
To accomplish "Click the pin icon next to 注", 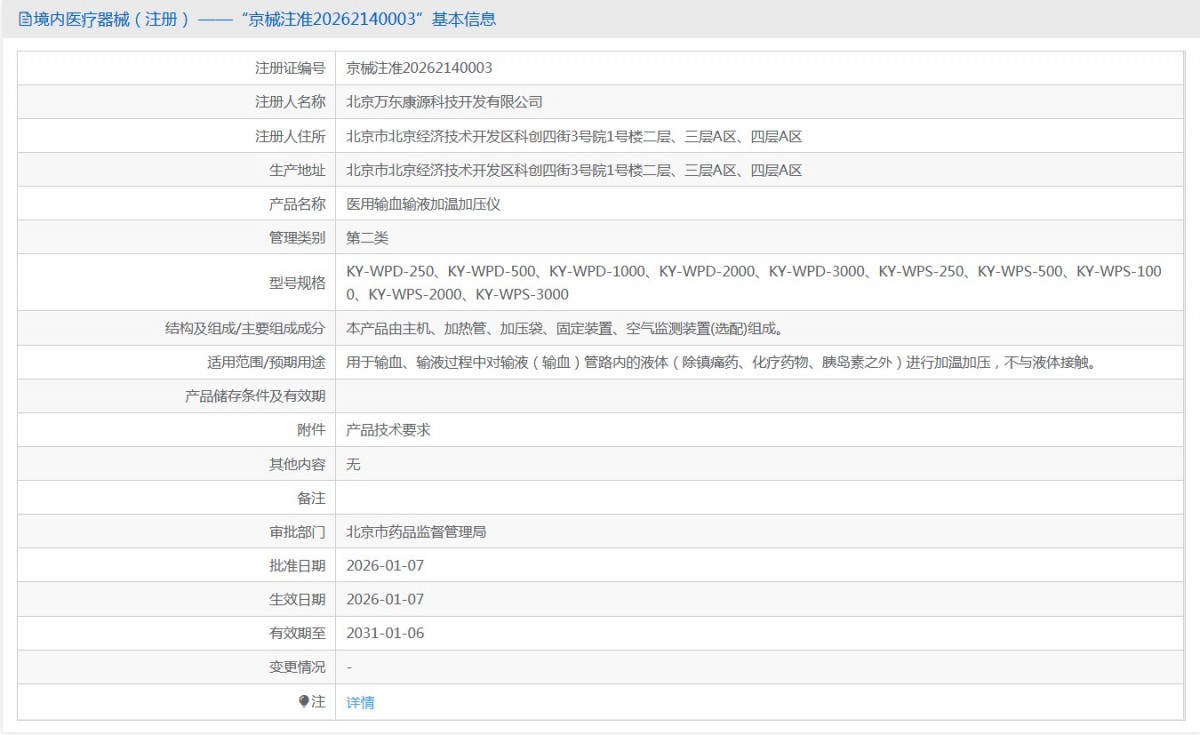I will click(x=304, y=701).
